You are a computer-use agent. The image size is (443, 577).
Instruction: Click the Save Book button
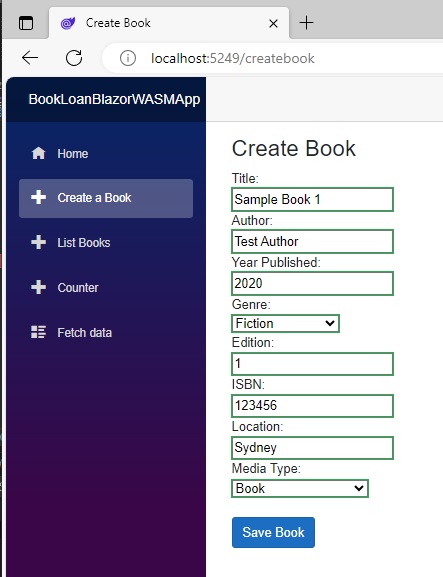(x=273, y=532)
